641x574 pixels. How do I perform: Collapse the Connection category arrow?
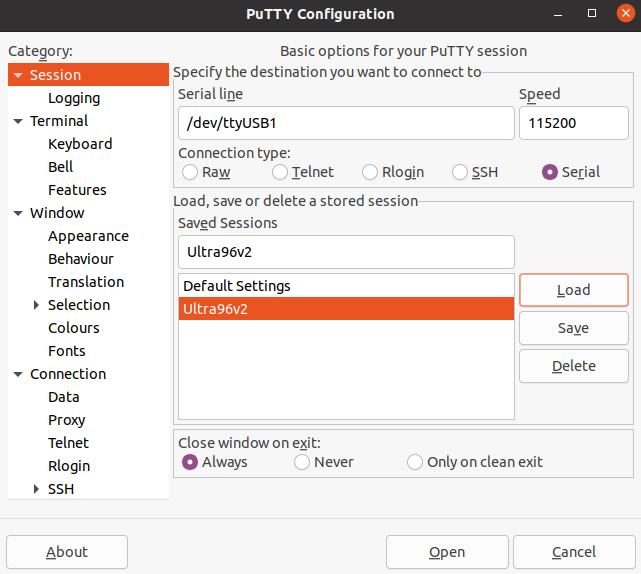(x=18, y=374)
